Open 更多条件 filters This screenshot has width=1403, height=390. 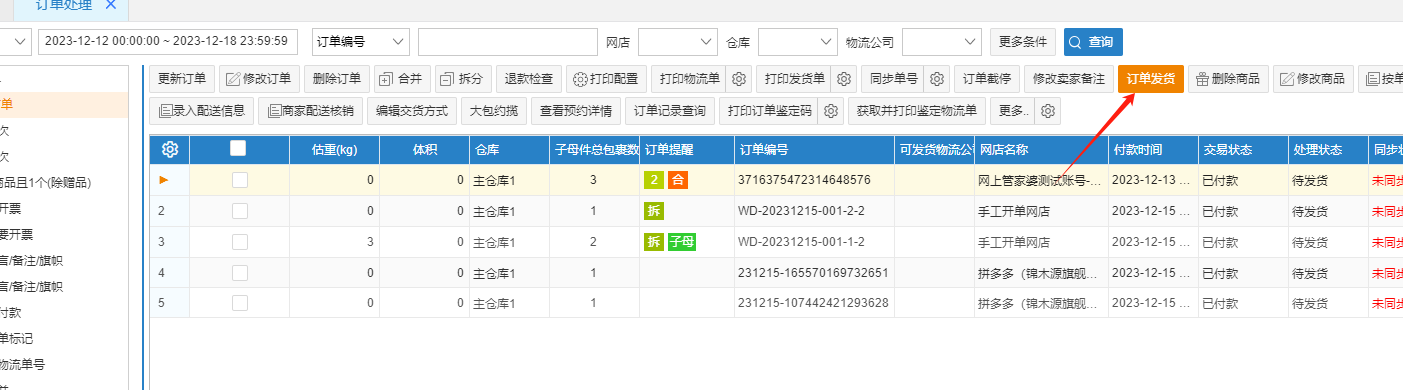click(1023, 41)
